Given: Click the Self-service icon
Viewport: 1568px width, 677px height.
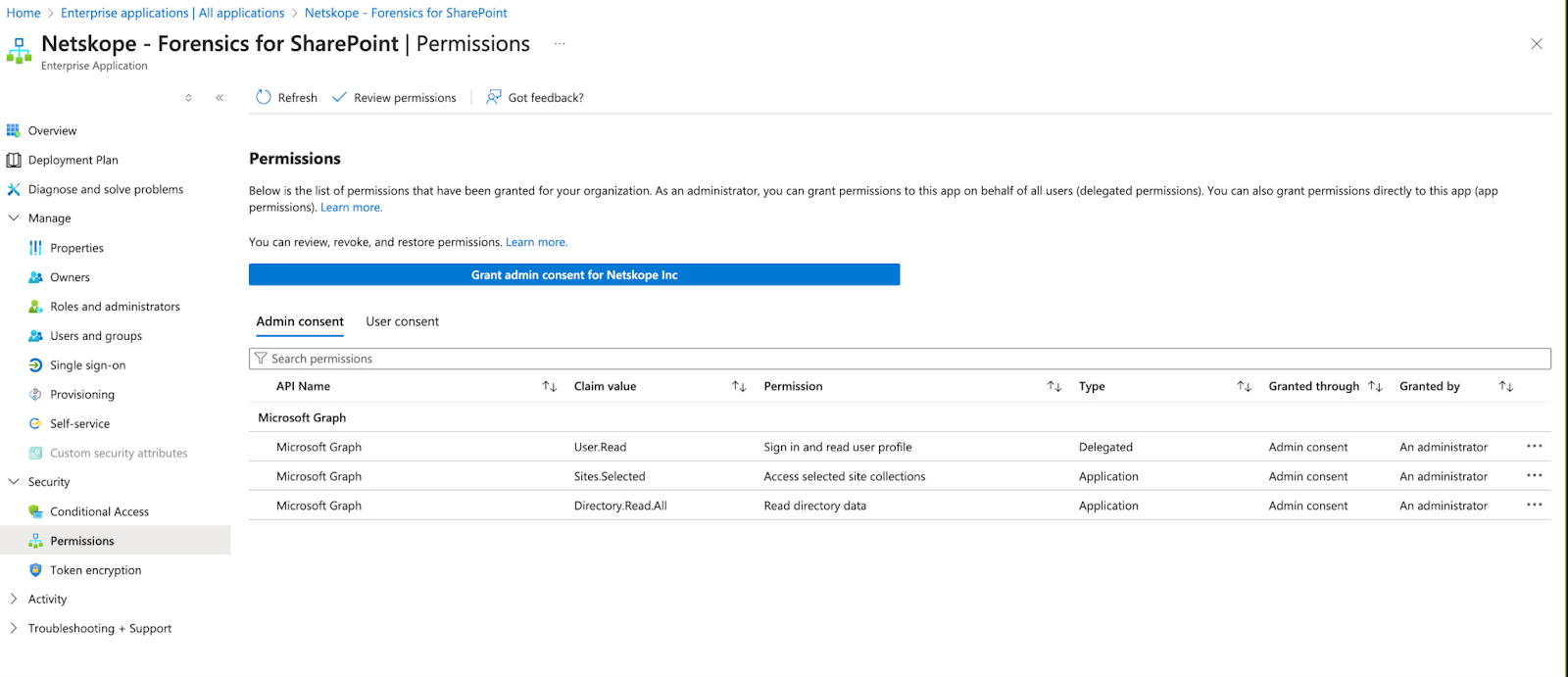Looking at the screenshot, I should click(35, 423).
